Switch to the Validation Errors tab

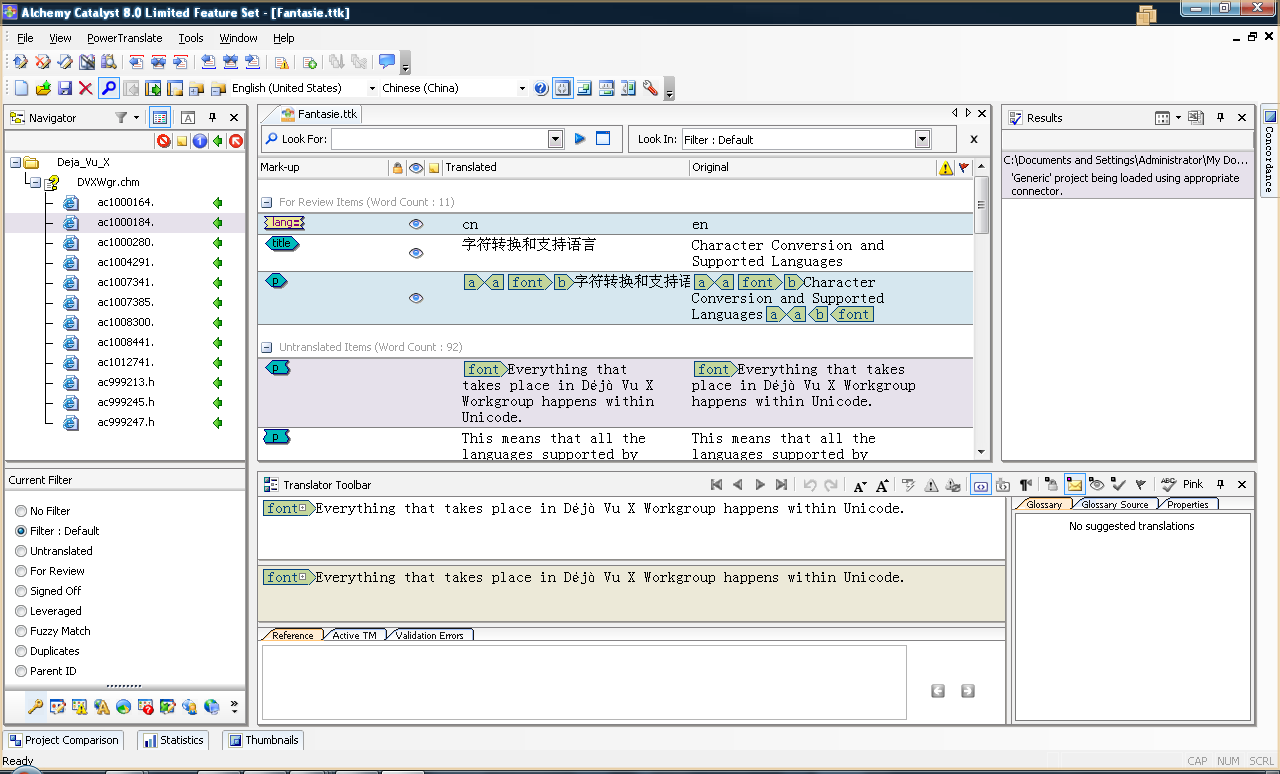(x=430, y=635)
